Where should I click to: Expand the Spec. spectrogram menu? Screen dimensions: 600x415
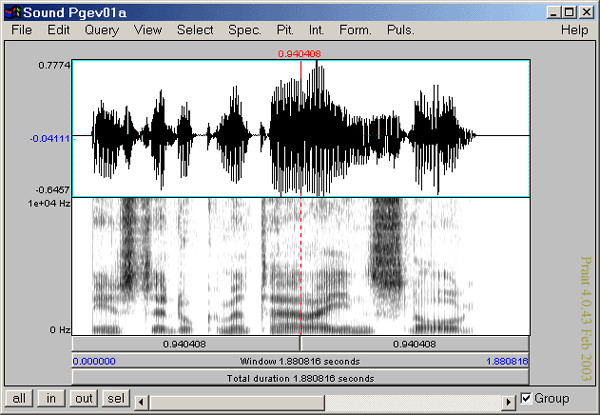pyautogui.click(x=244, y=30)
